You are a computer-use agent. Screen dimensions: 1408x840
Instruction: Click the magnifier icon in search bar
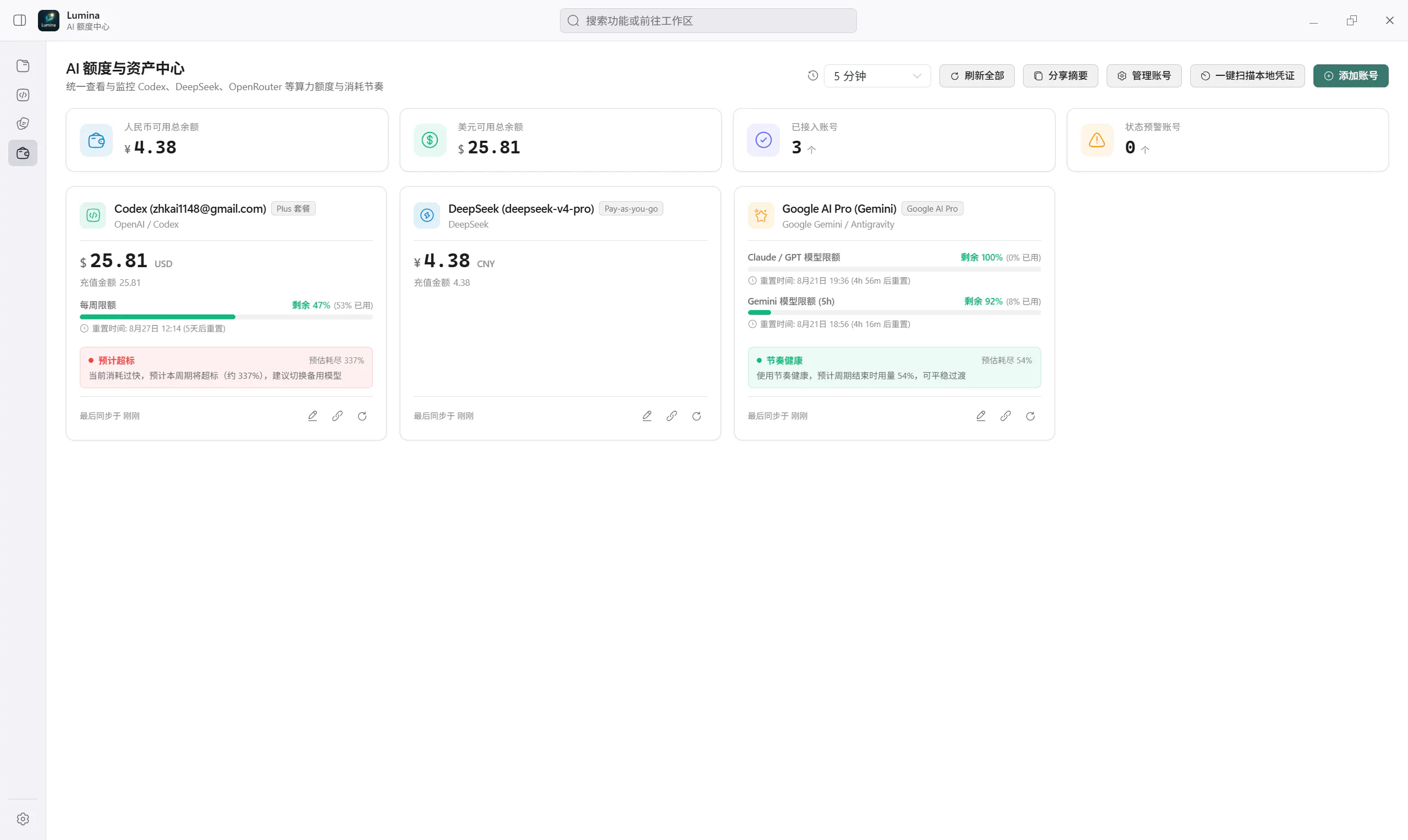pyautogui.click(x=573, y=20)
